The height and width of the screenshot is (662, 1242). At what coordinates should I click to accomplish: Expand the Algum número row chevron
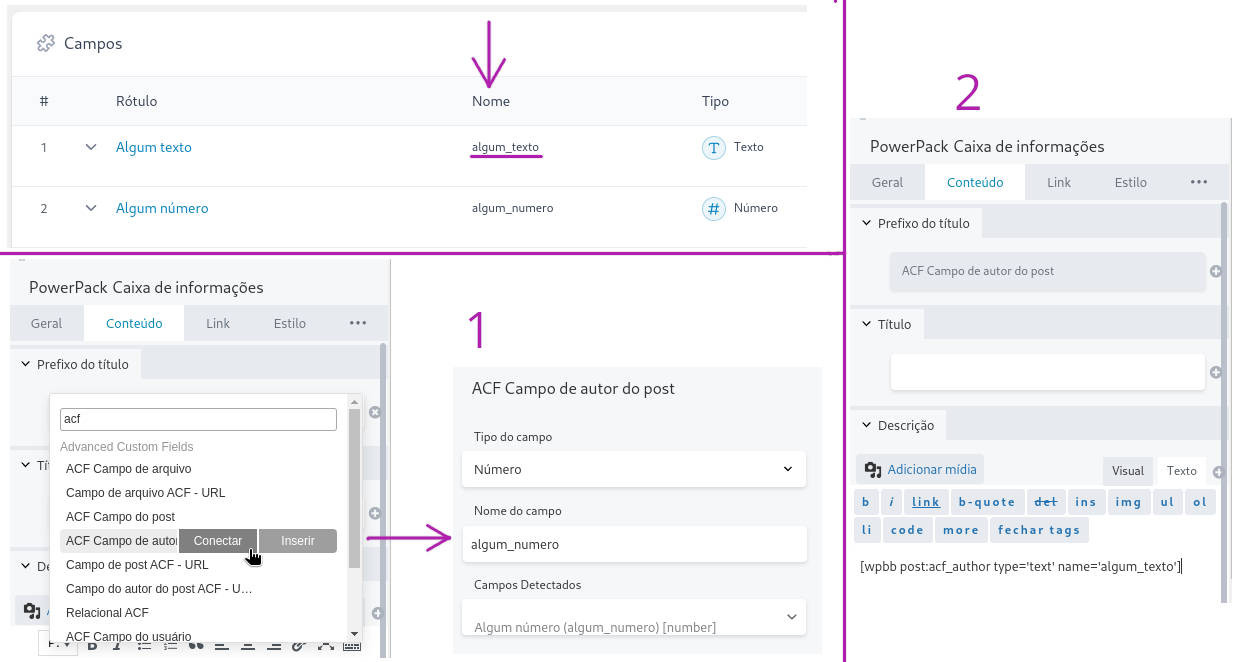coord(91,208)
